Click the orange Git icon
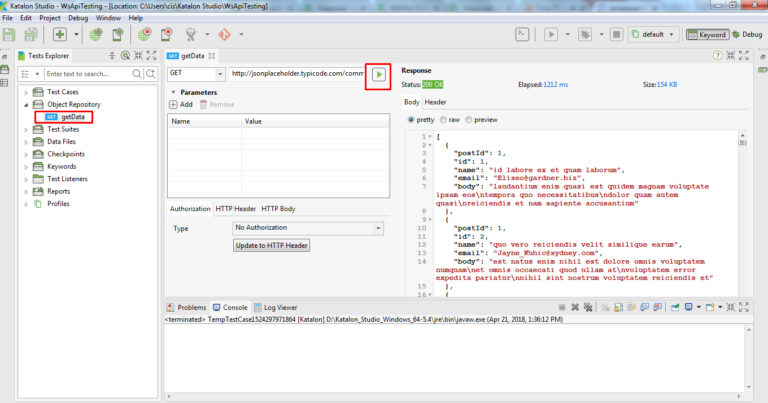Screen dimensions: 768x403 click(224, 34)
